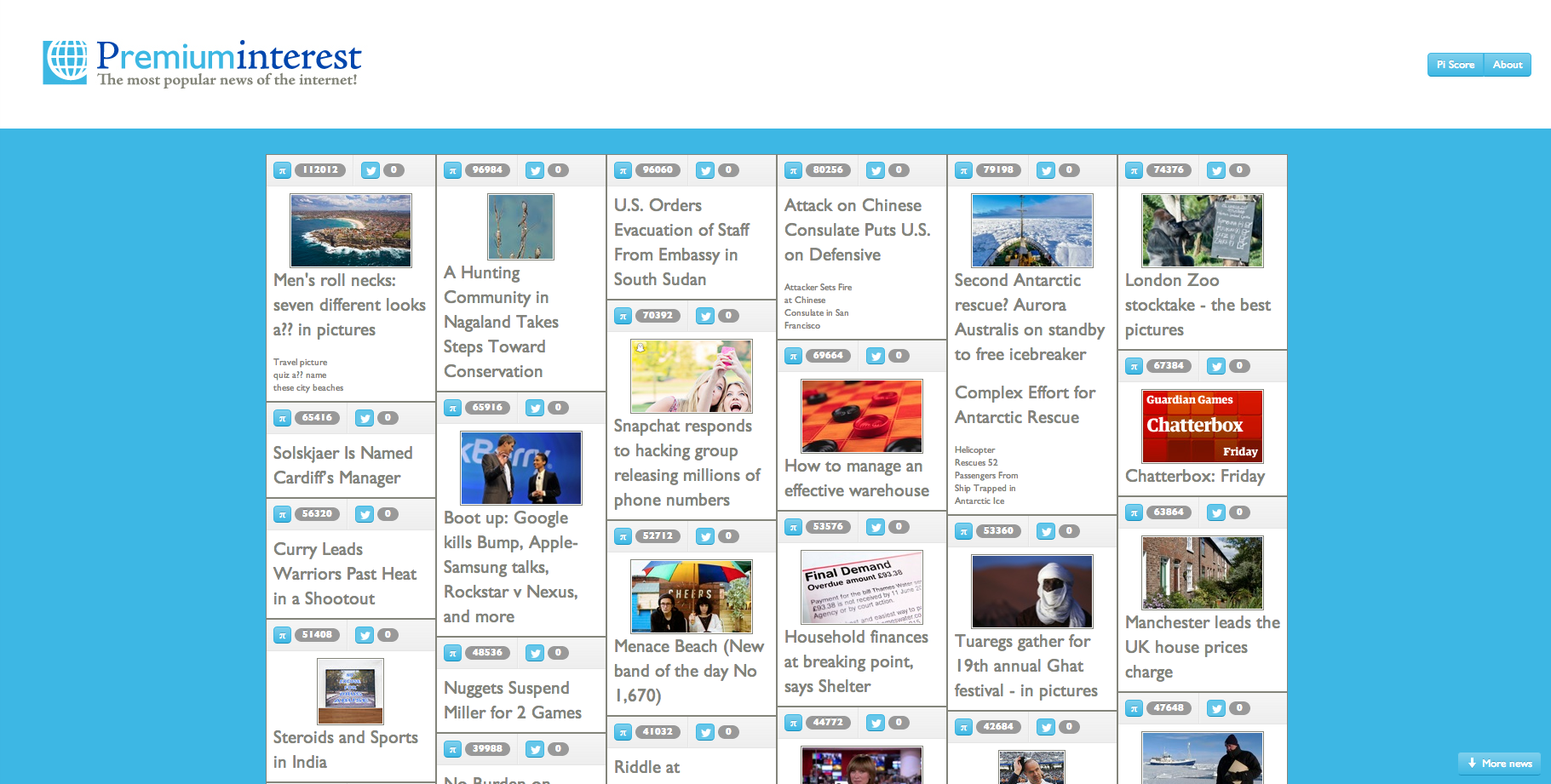
Task: Click the Twitter icon beside score 80256
Action: [876, 170]
